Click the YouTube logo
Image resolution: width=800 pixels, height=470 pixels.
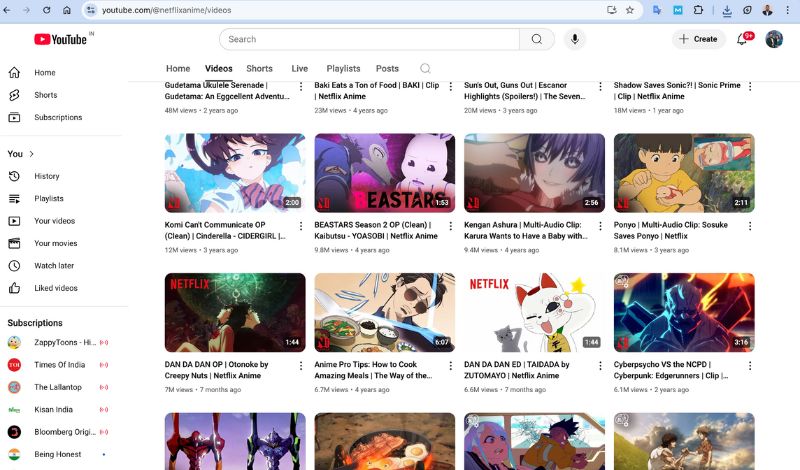tap(60, 39)
